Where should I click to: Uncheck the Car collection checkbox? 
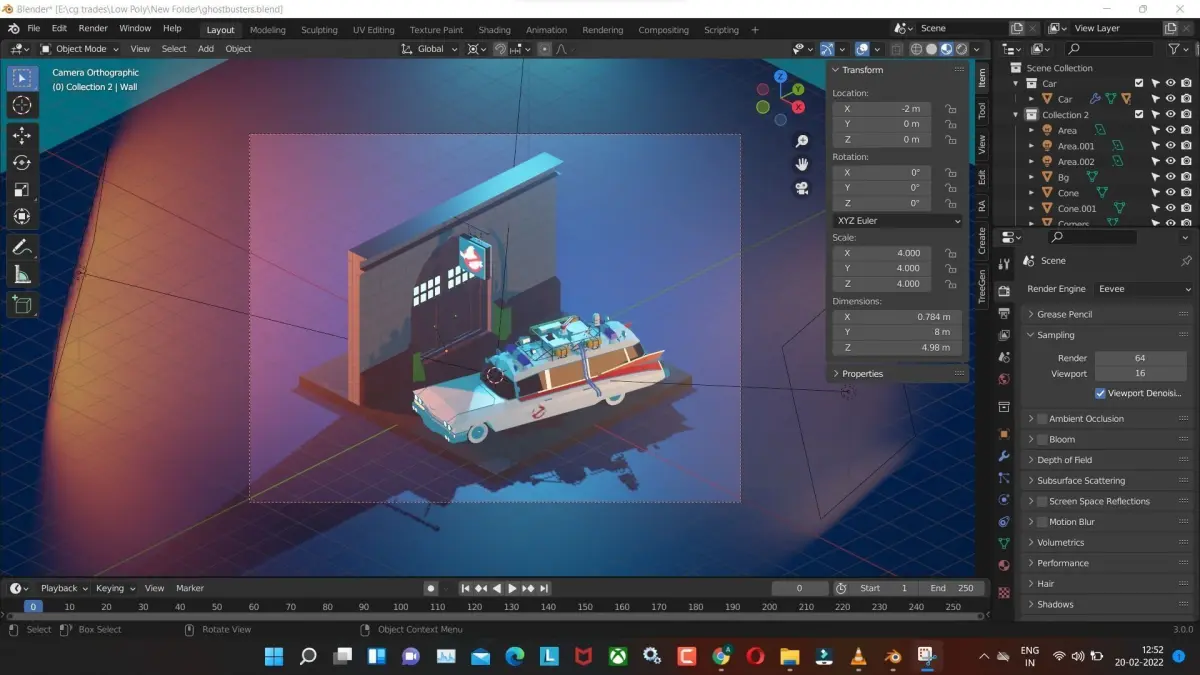point(1139,83)
